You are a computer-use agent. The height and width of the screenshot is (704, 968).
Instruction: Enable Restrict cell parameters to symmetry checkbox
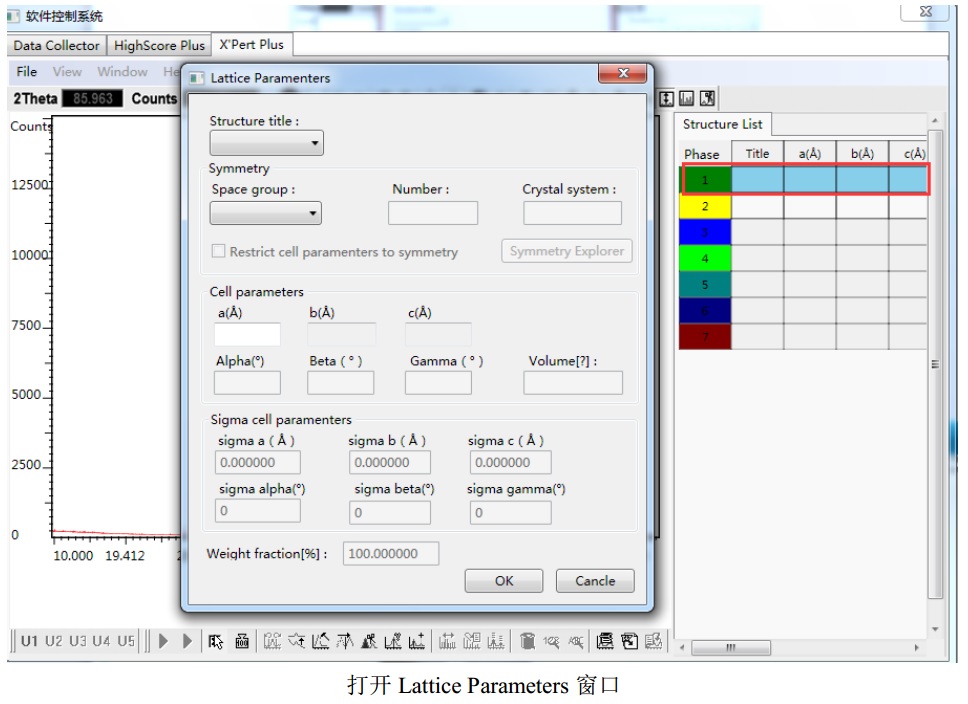click(218, 252)
